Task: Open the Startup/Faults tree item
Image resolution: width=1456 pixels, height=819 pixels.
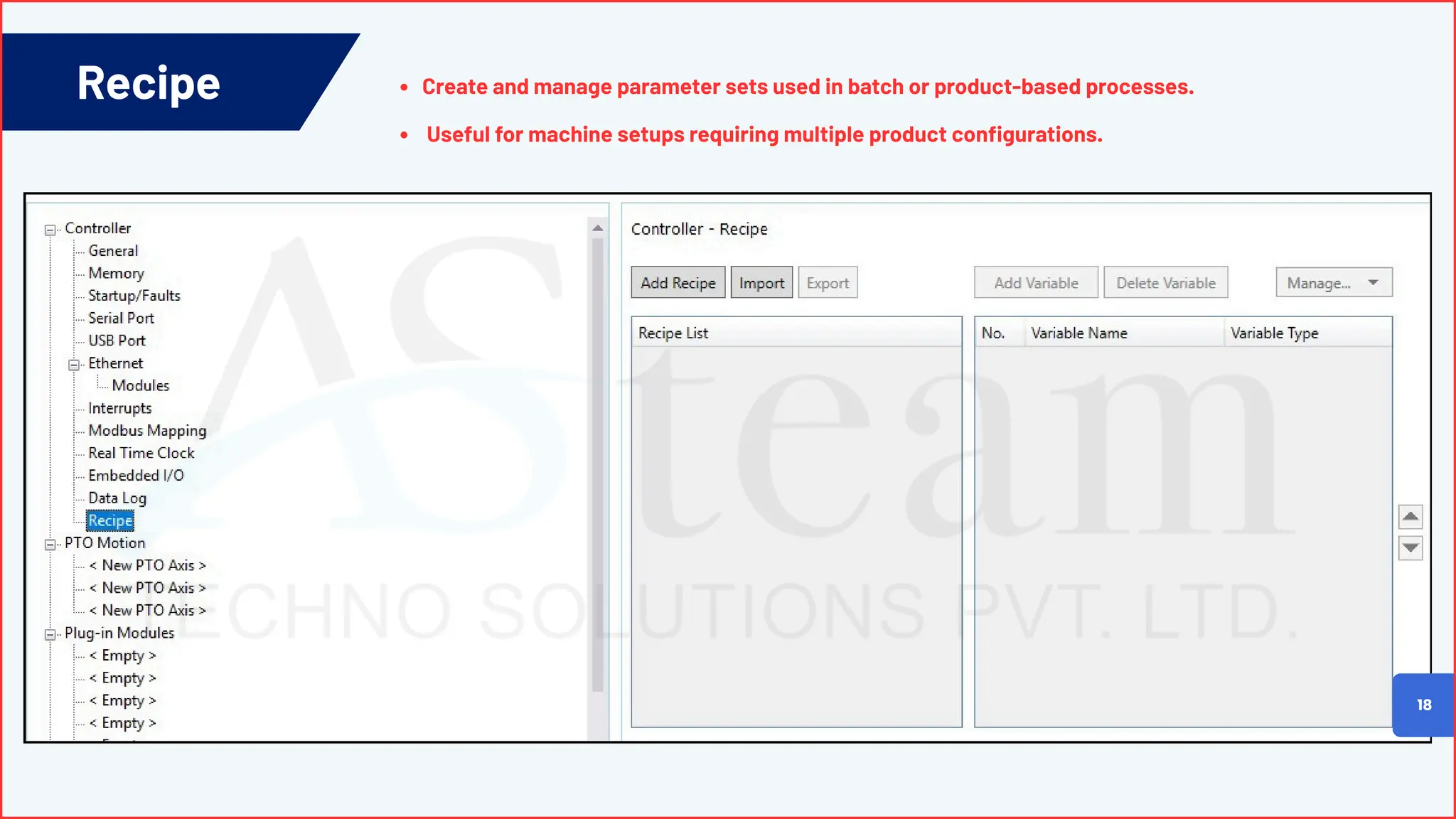Action: (134, 296)
